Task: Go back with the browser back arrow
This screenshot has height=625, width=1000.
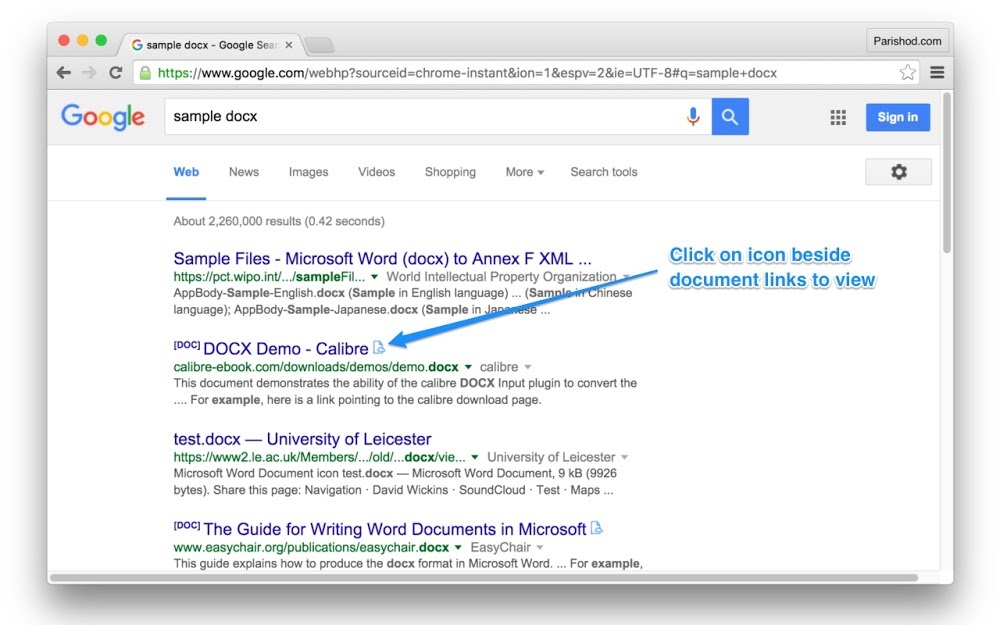Action: [64, 73]
